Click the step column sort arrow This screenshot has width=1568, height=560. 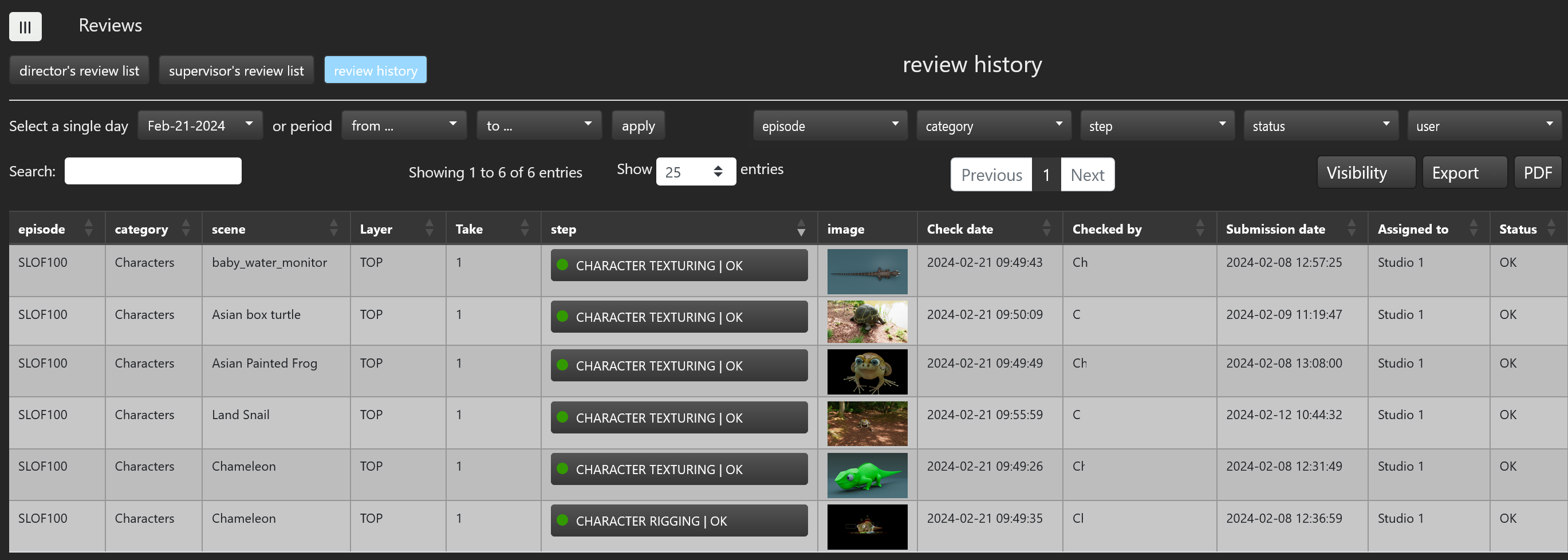pos(801,228)
